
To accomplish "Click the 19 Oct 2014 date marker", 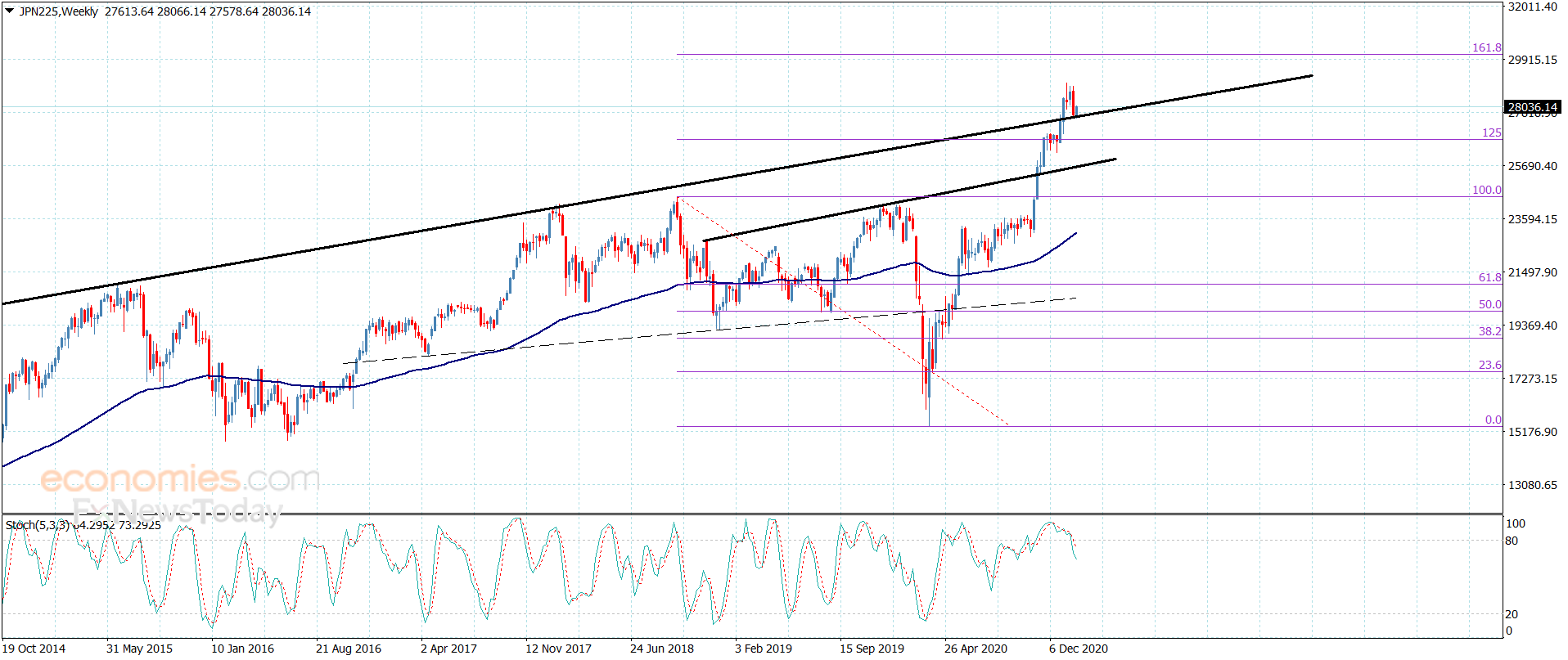I will pyautogui.click(x=34, y=649).
